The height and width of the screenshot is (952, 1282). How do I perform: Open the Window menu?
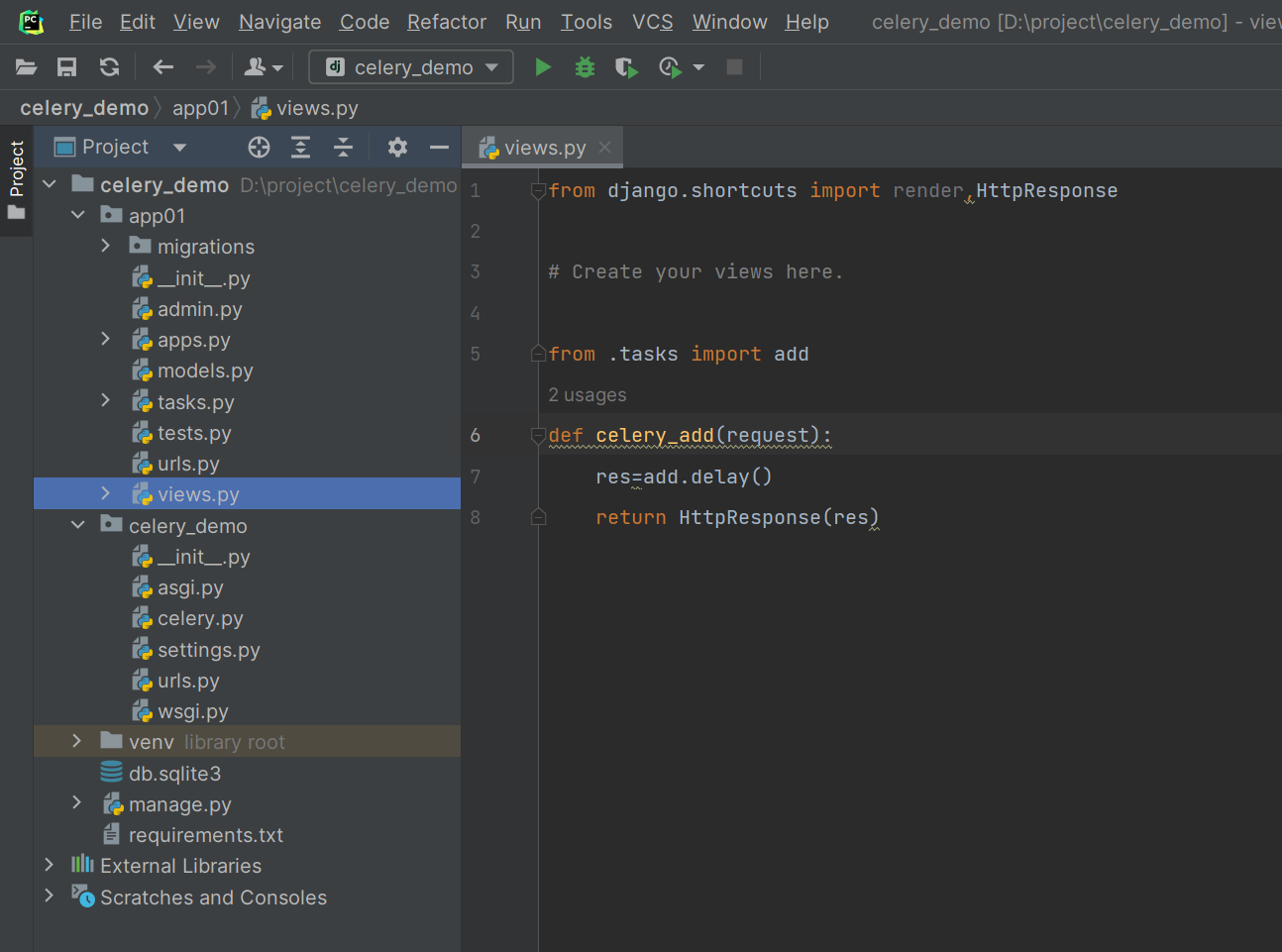tap(729, 22)
